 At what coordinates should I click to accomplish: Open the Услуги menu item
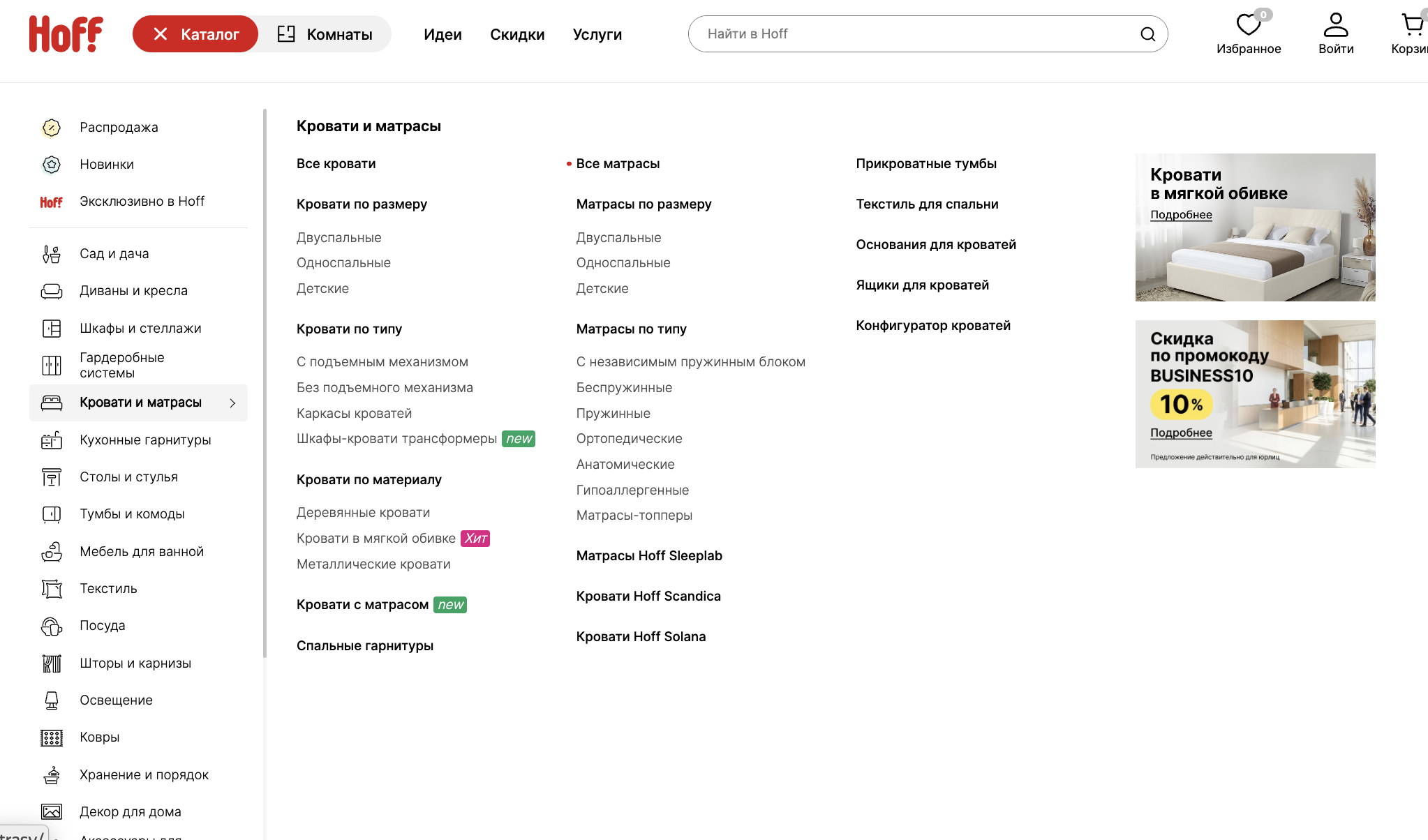[x=597, y=34]
